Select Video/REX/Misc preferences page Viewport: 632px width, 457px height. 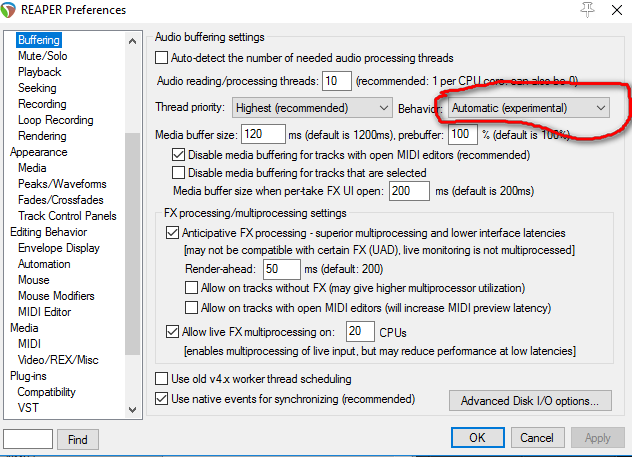click(x=58, y=360)
